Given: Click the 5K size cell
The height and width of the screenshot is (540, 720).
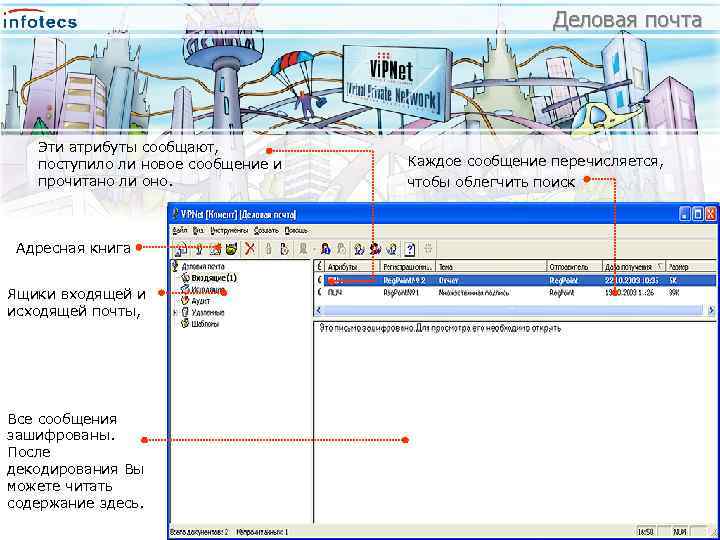Looking at the screenshot, I should pos(674,280).
